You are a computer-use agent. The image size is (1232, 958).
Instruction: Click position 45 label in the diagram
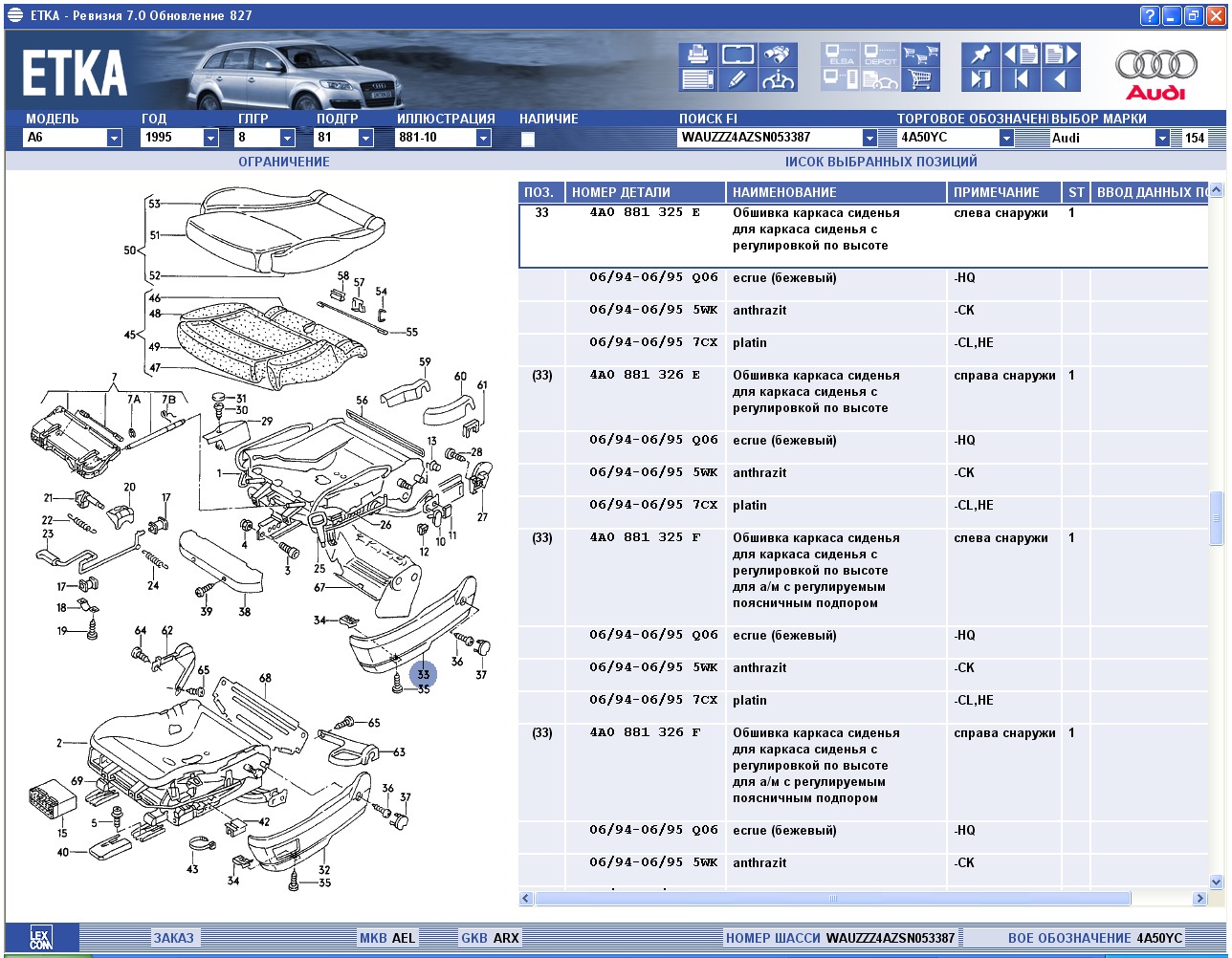tap(130, 335)
